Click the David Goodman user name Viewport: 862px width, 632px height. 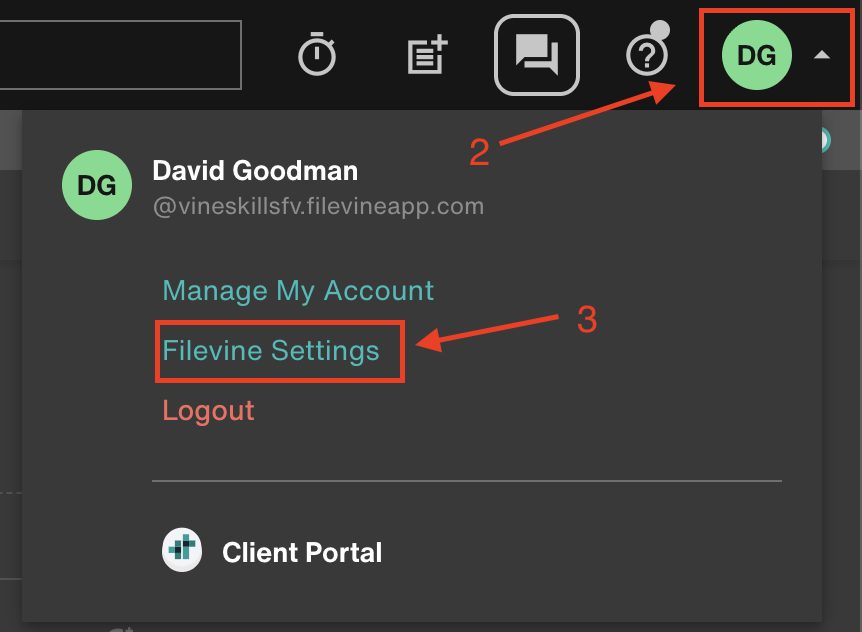[x=255, y=171]
